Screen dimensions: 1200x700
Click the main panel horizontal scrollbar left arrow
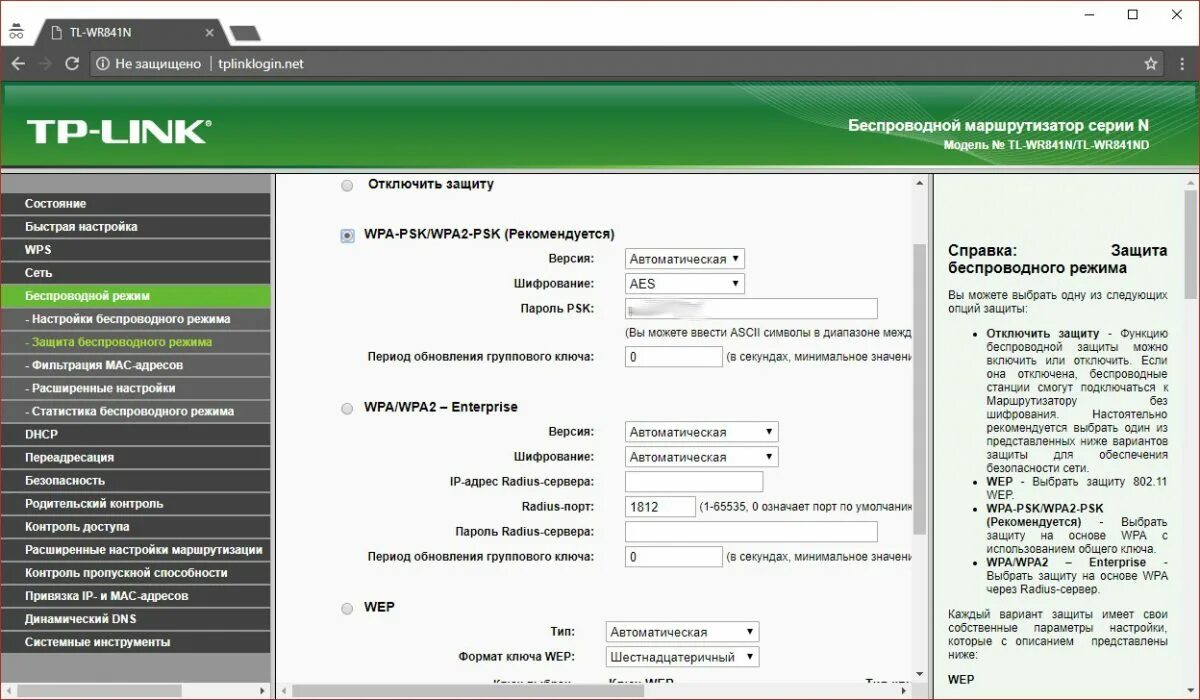[x=283, y=691]
